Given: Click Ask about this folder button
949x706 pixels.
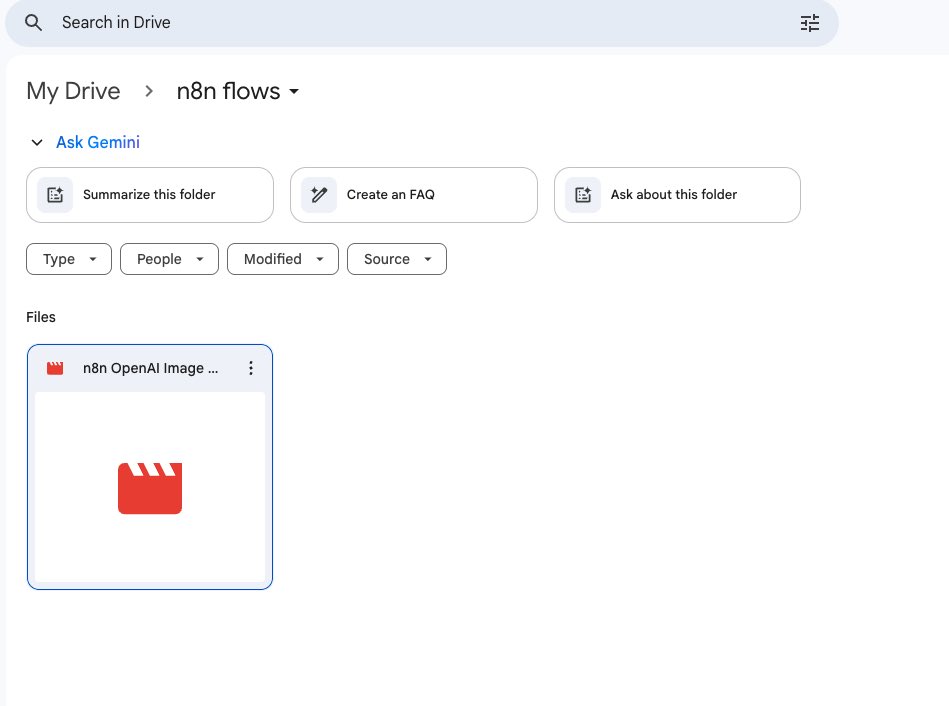Looking at the screenshot, I should [677, 195].
